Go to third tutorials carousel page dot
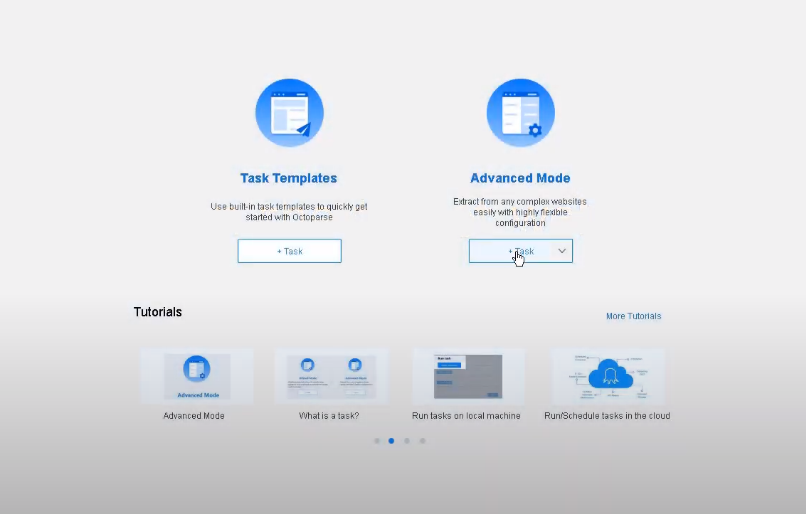806x514 pixels. [407, 441]
